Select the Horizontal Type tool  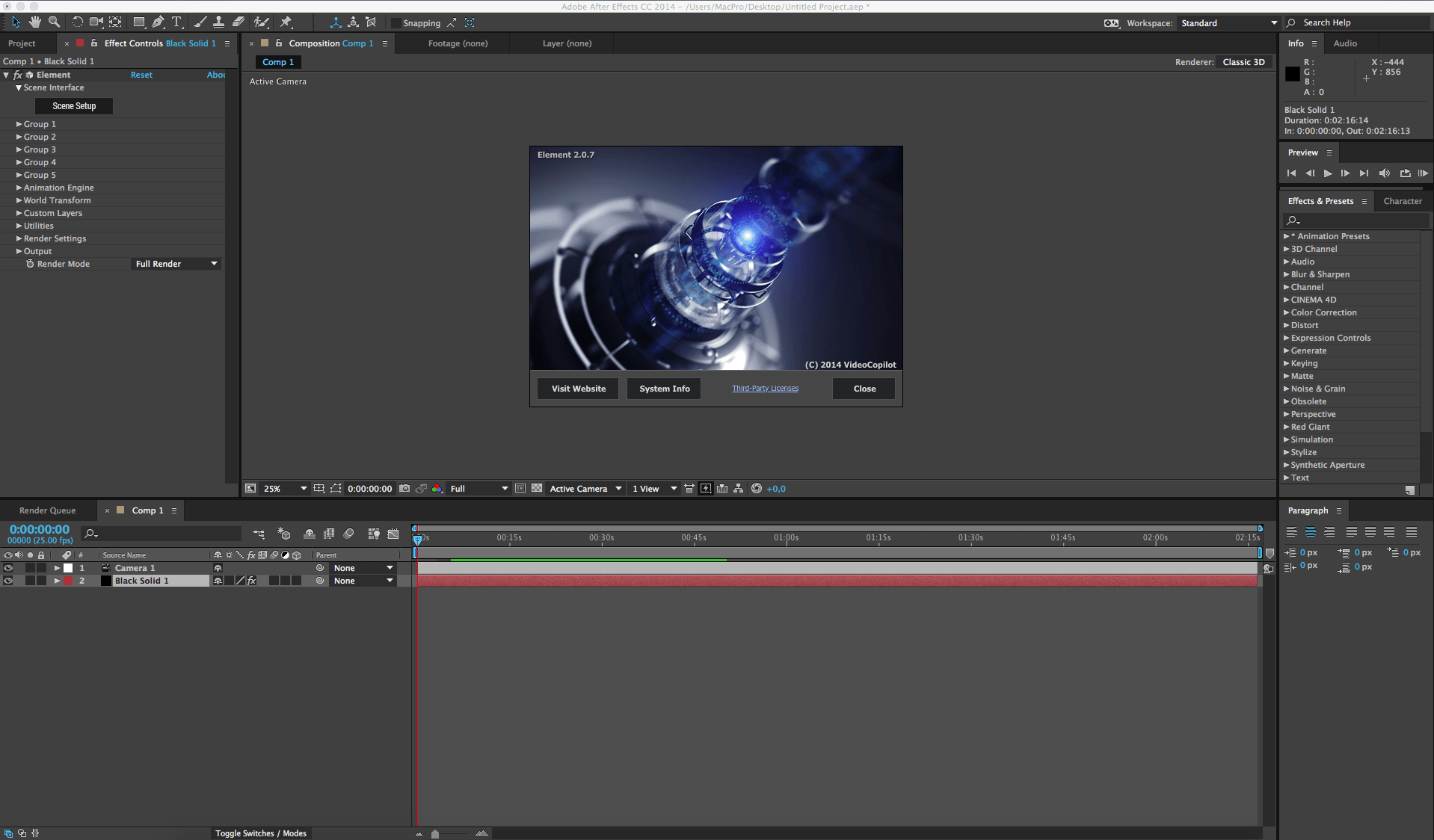[177, 22]
